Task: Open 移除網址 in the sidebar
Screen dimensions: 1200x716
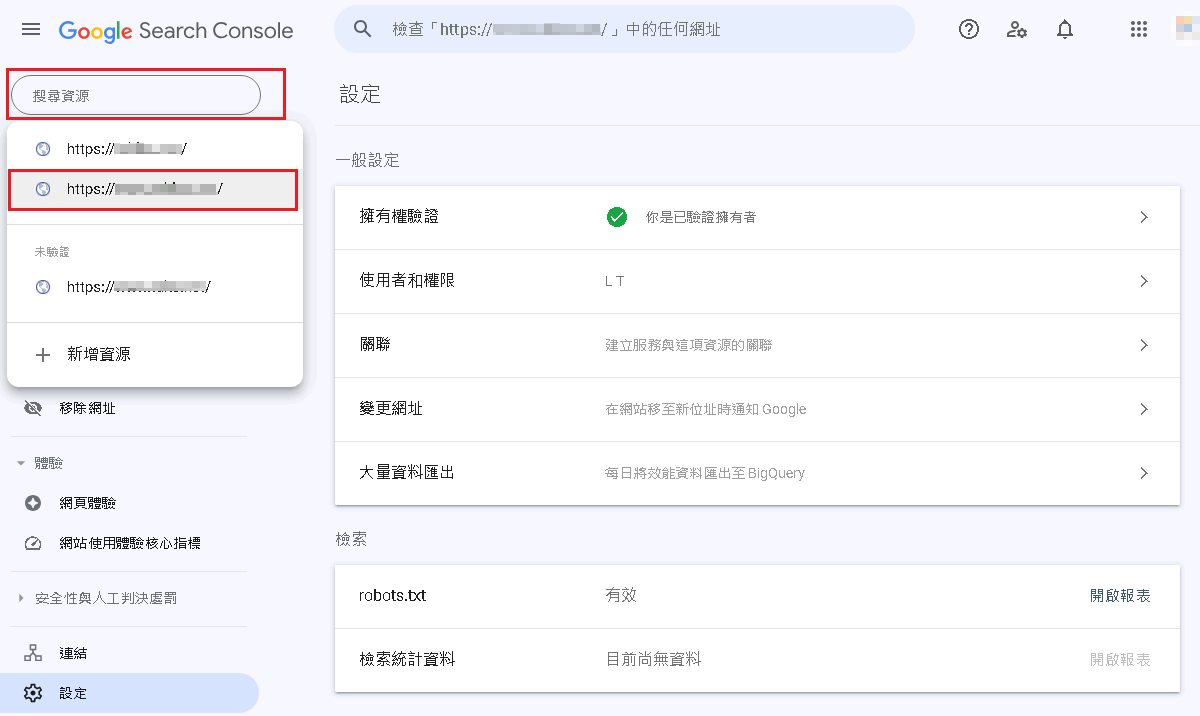Action: [x=87, y=408]
